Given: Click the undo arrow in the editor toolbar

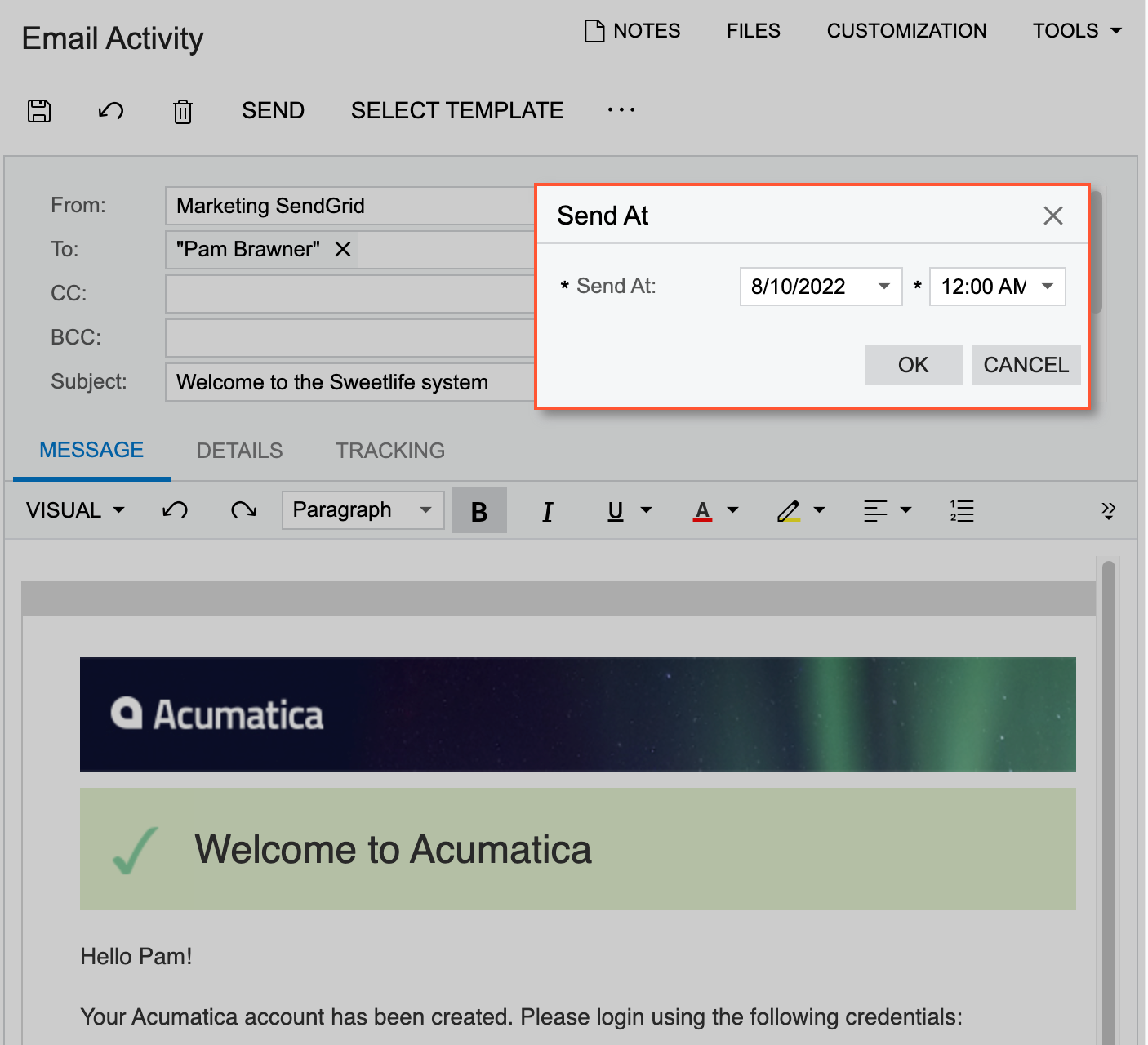Looking at the screenshot, I should pyautogui.click(x=174, y=509).
